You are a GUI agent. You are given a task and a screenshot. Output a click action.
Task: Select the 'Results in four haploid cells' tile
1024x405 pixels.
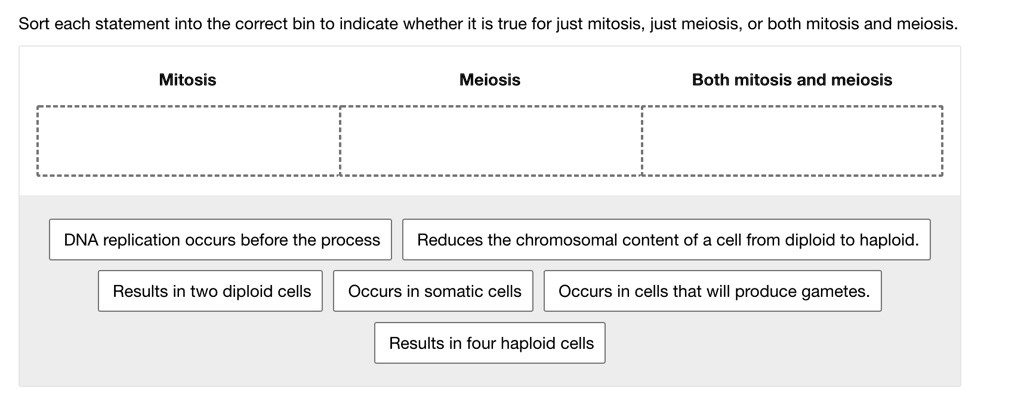pos(491,343)
